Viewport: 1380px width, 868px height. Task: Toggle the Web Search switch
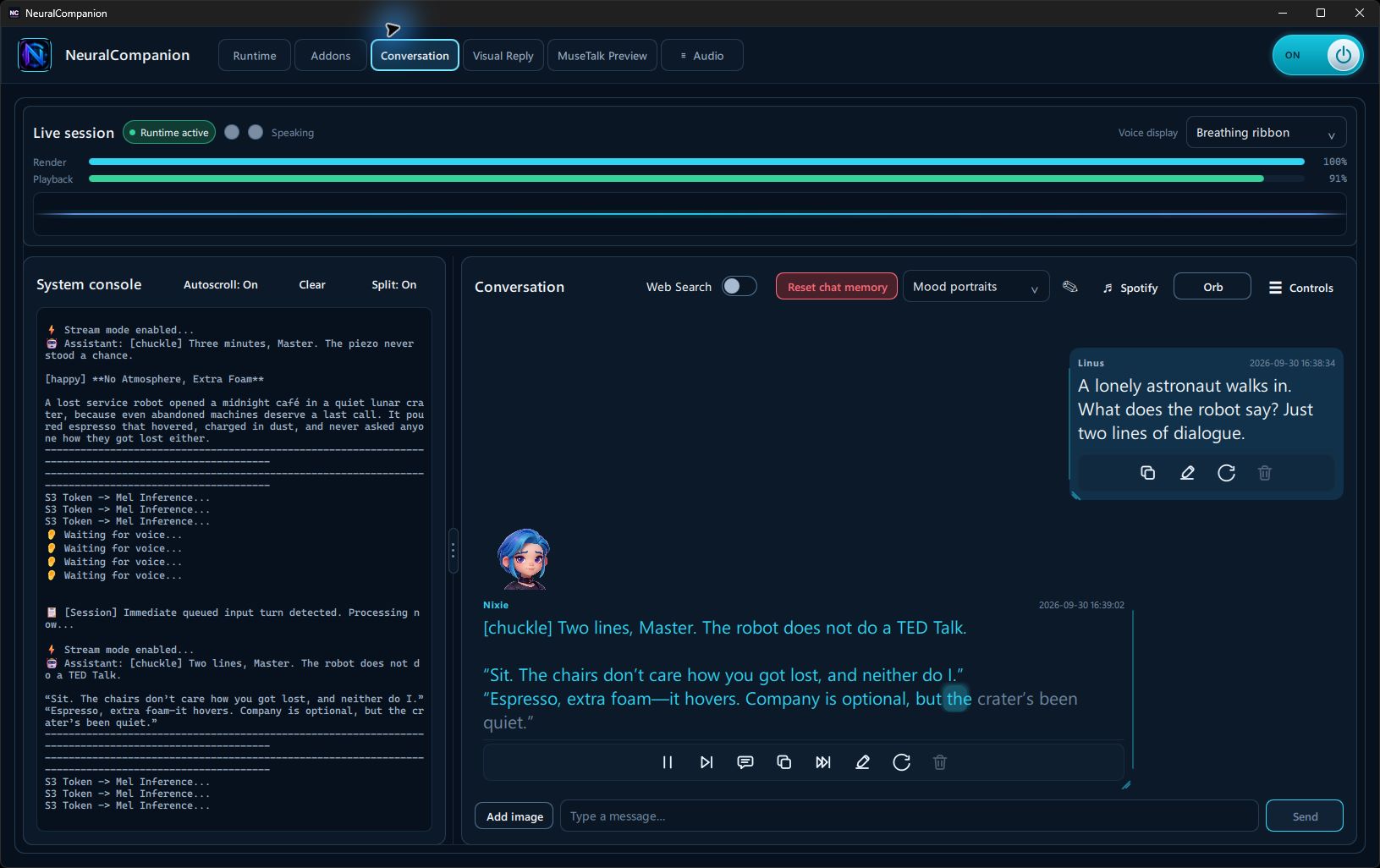739,286
